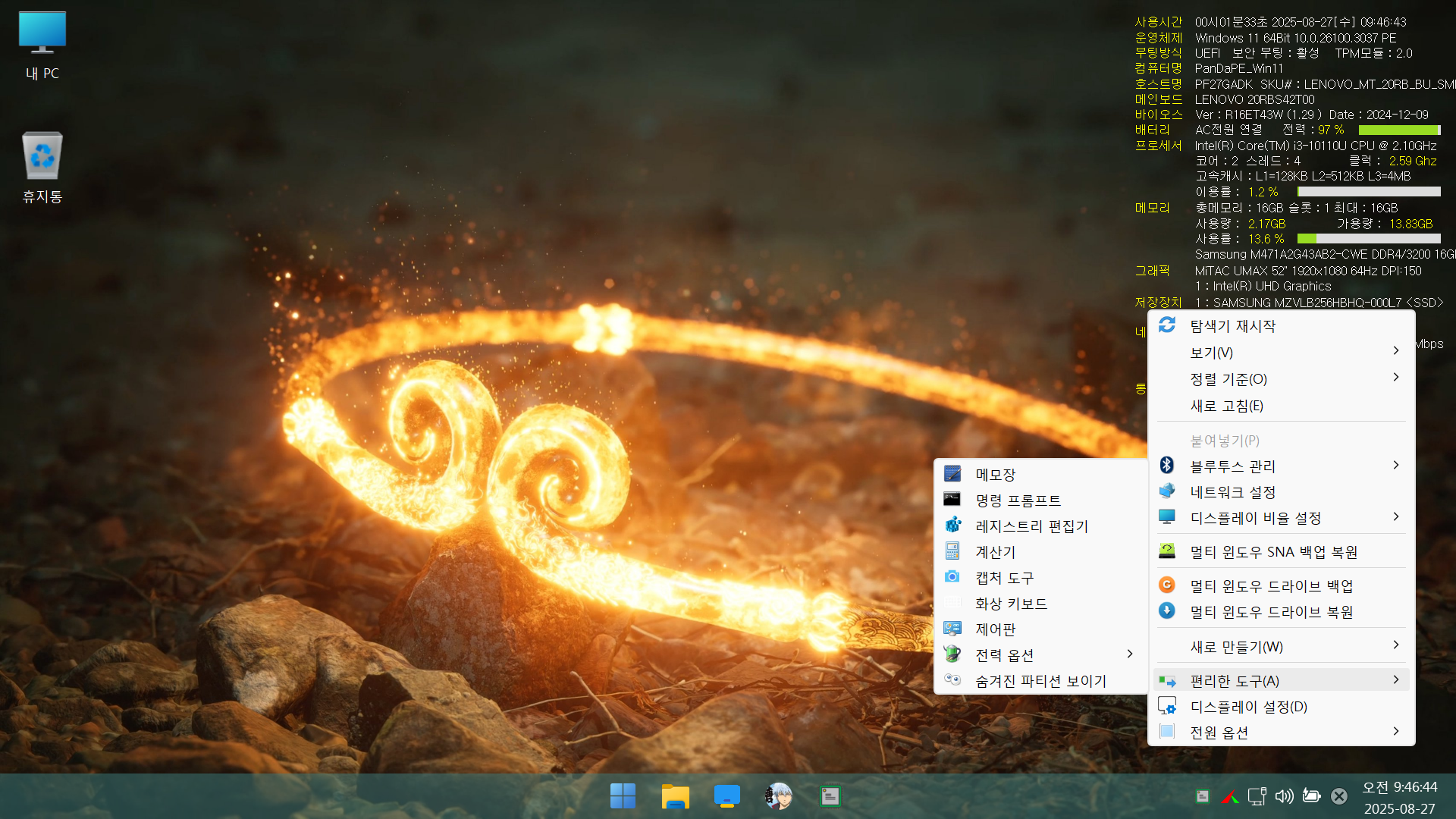Viewport: 1456px width, 819px height.
Task: Expand 전력 옵션 submenu arrow
Action: pos(1129,654)
